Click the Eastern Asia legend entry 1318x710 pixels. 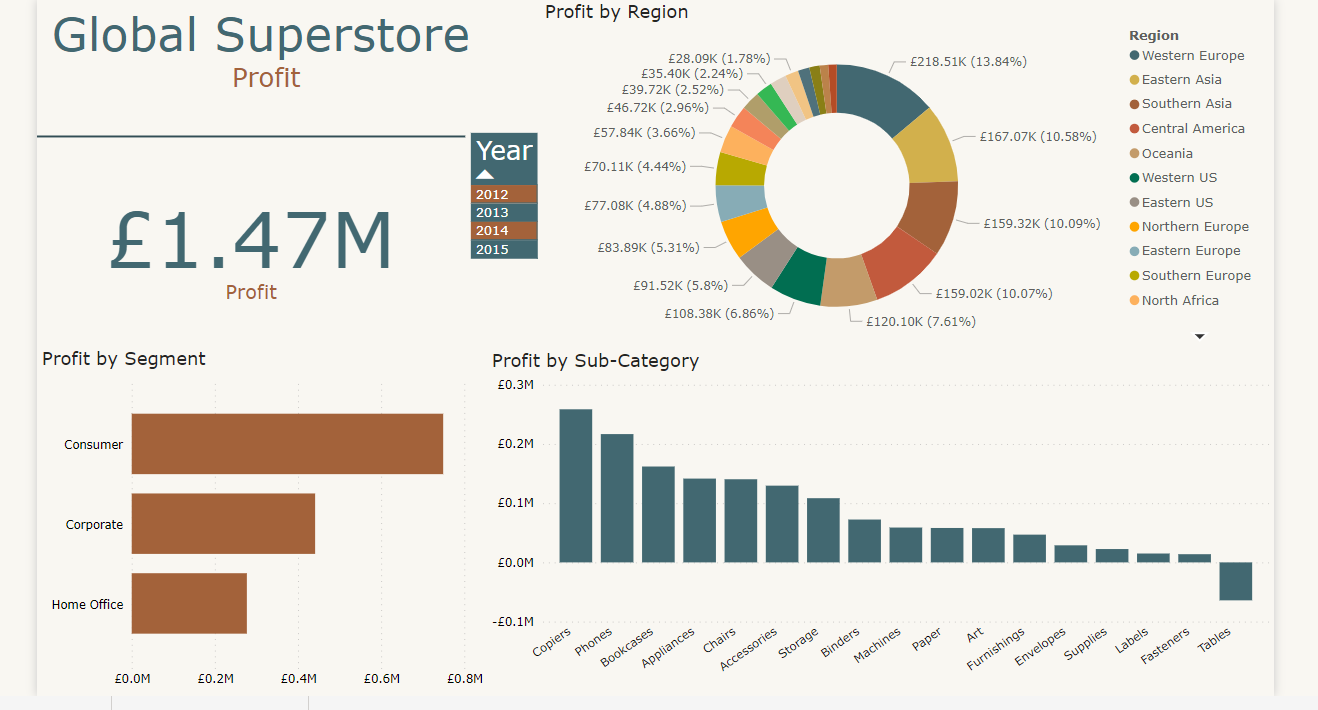pyautogui.click(x=1175, y=80)
